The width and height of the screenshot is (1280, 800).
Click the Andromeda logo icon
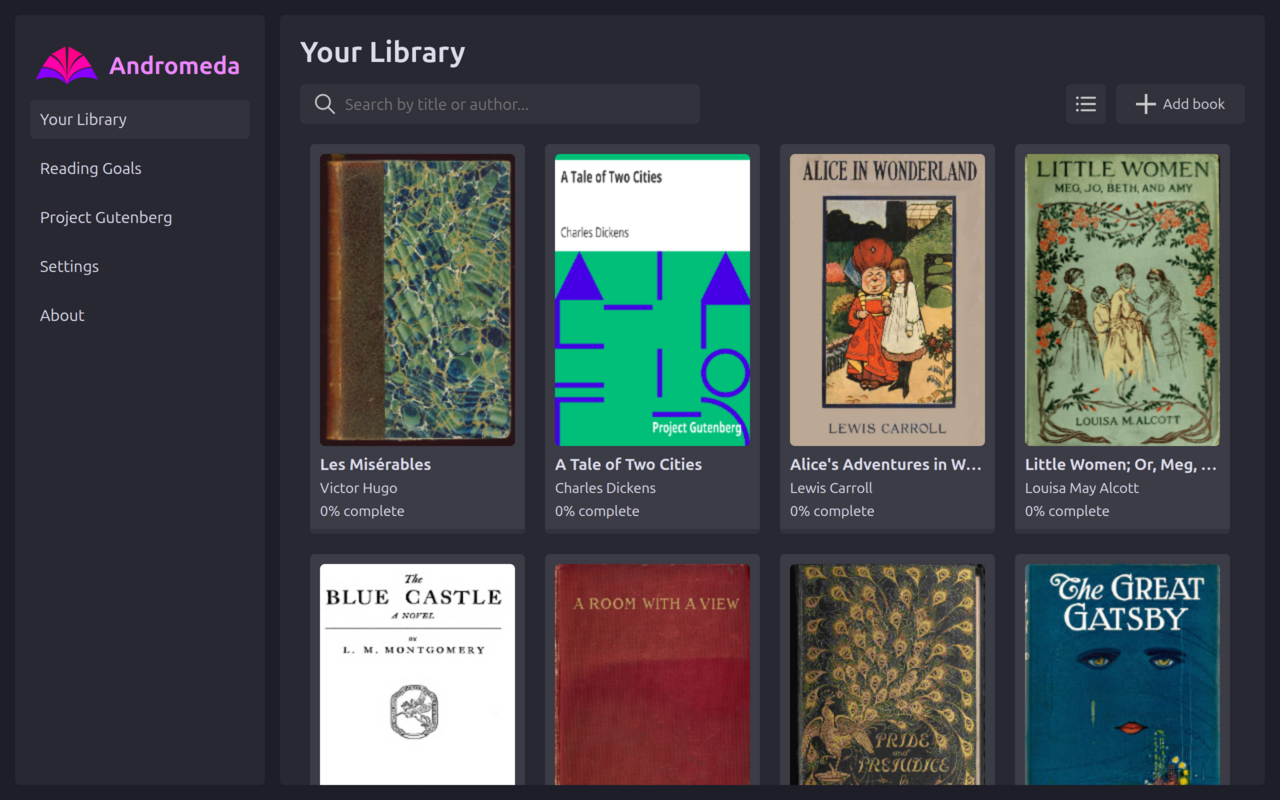[x=66, y=63]
